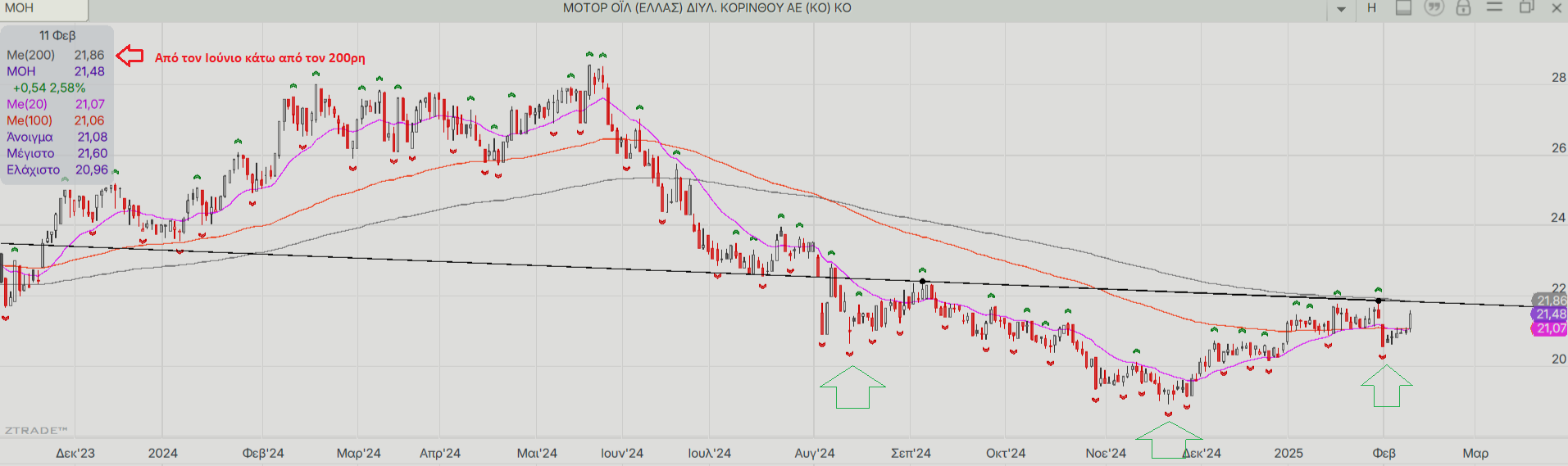The height and width of the screenshot is (466, 1568).
Task: Click the Απρ'24 time axis label
Action: tap(440, 453)
